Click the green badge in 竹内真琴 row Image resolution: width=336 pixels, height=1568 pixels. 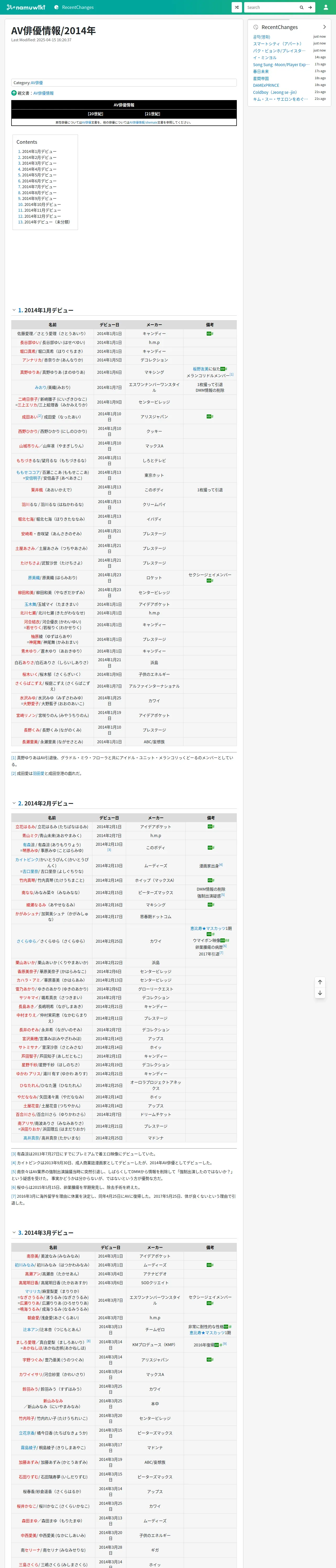pos(210,880)
